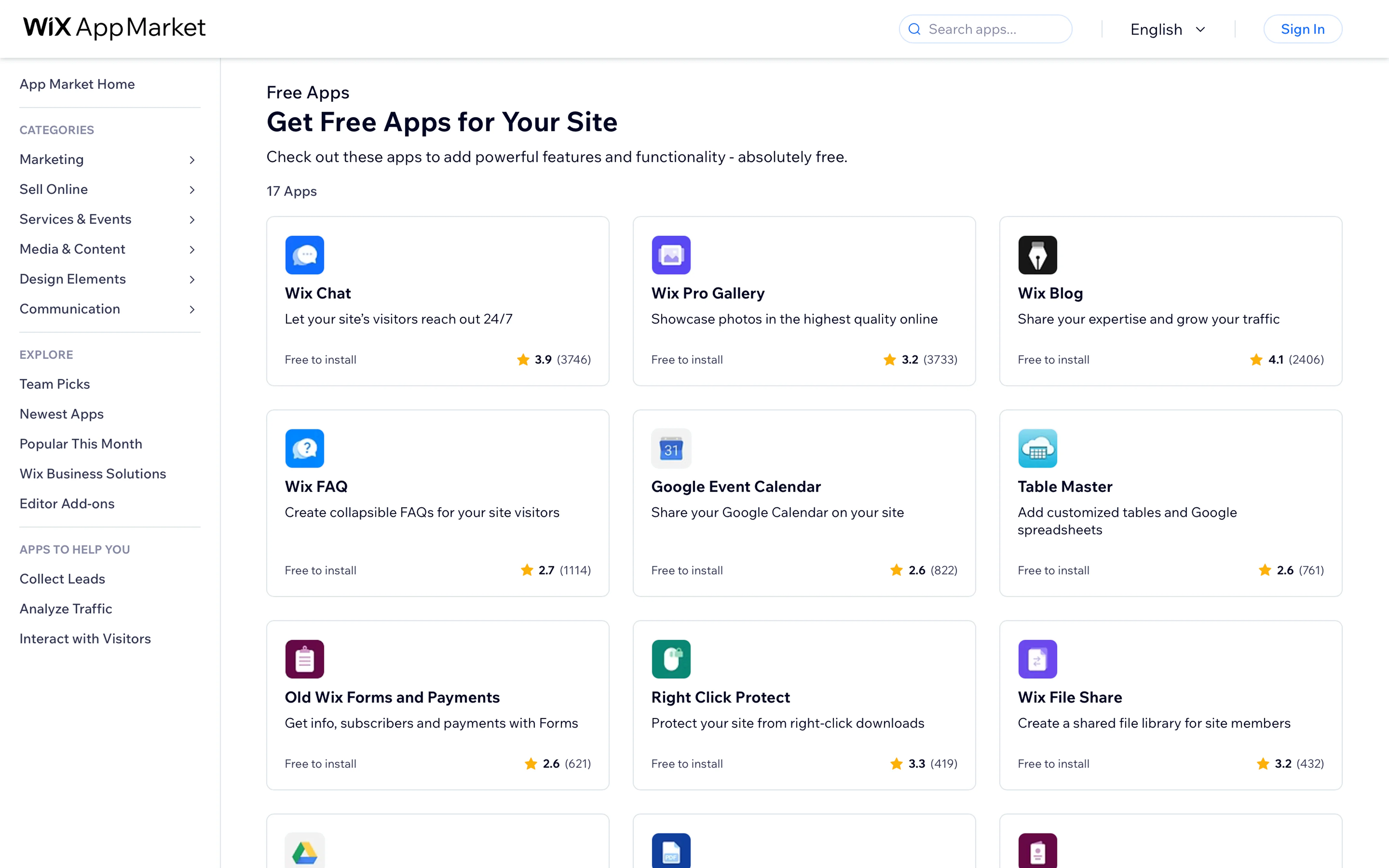Click the maroon badge app icon
This screenshot has height=868, width=1389.
pyautogui.click(x=1037, y=851)
